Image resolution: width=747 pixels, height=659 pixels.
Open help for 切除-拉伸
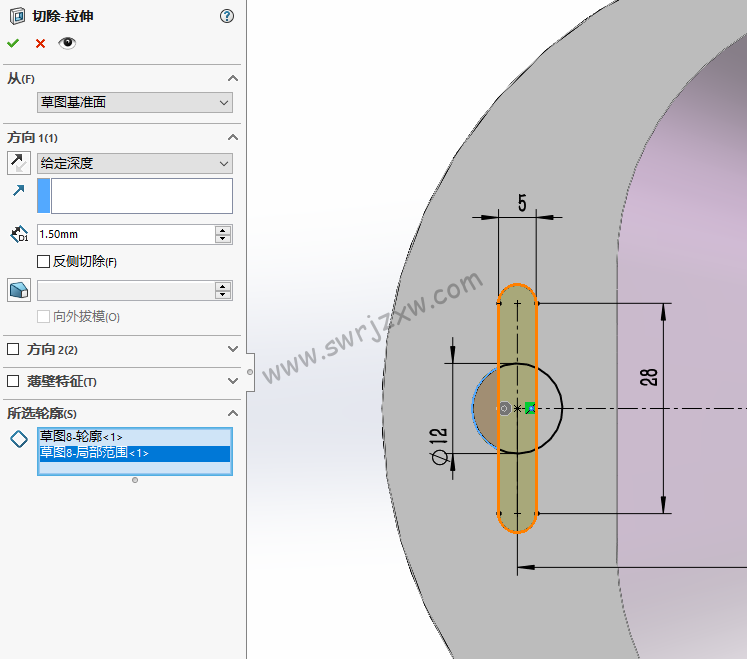227,16
